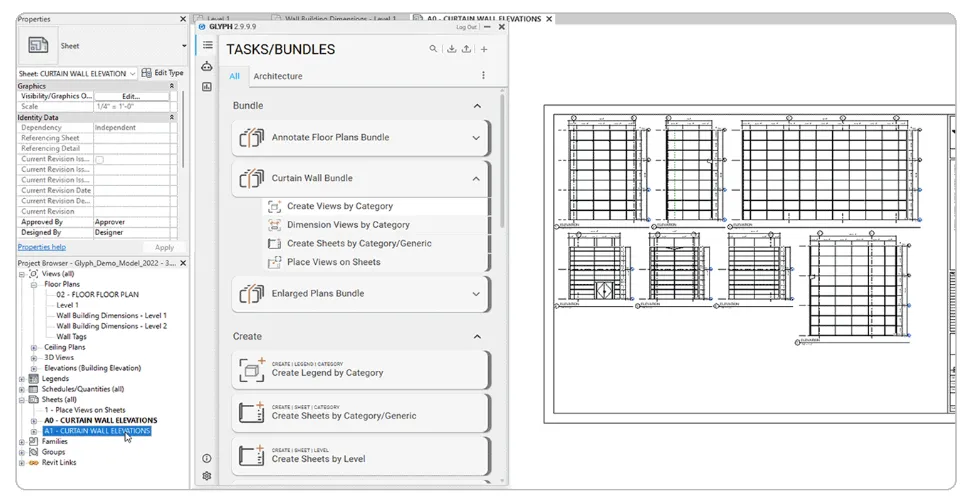Click the Create Sheets by Category/Generic bundle-item icon
Screen dimensions: 965x498
(274, 244)
